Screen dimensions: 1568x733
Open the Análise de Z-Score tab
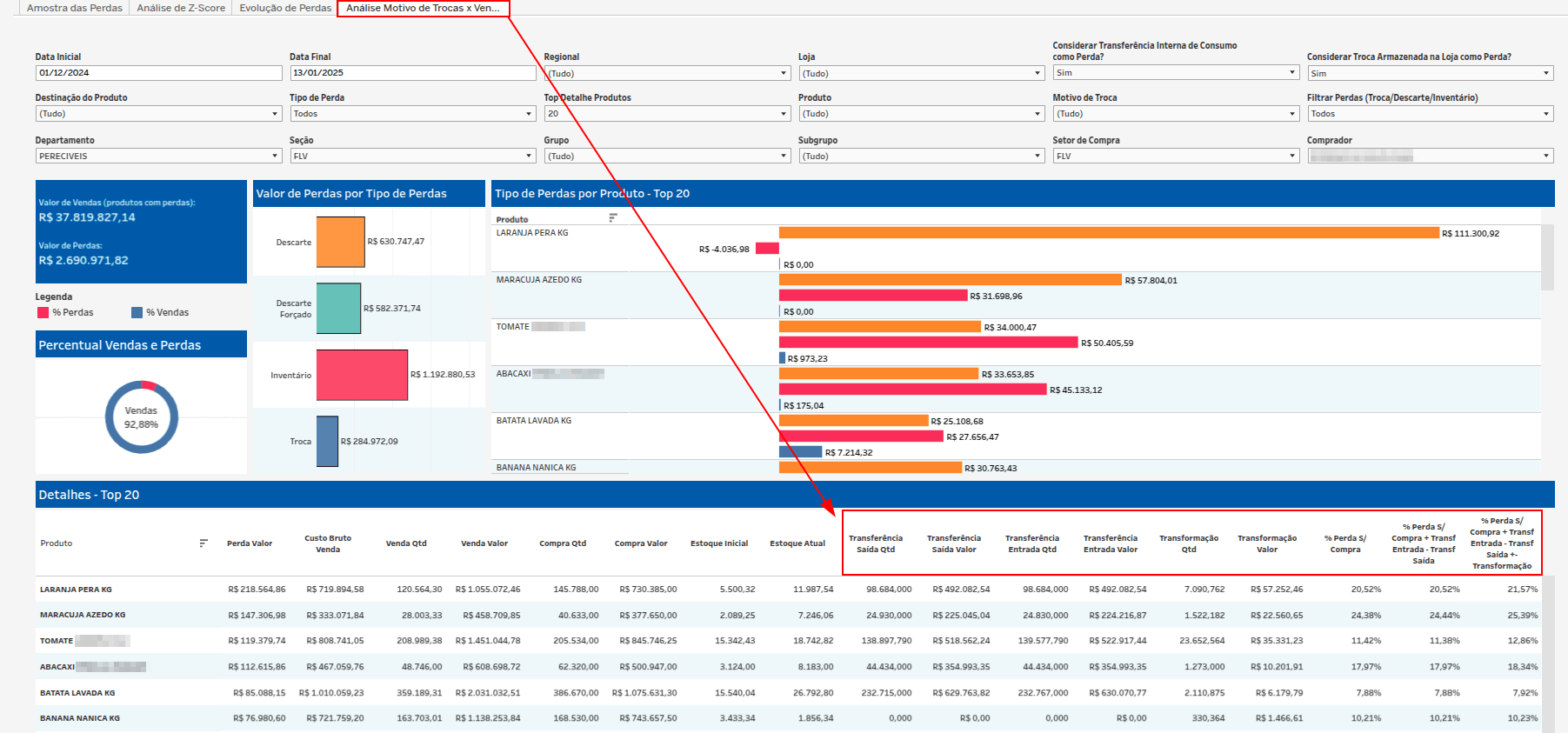tap(181, 8)
